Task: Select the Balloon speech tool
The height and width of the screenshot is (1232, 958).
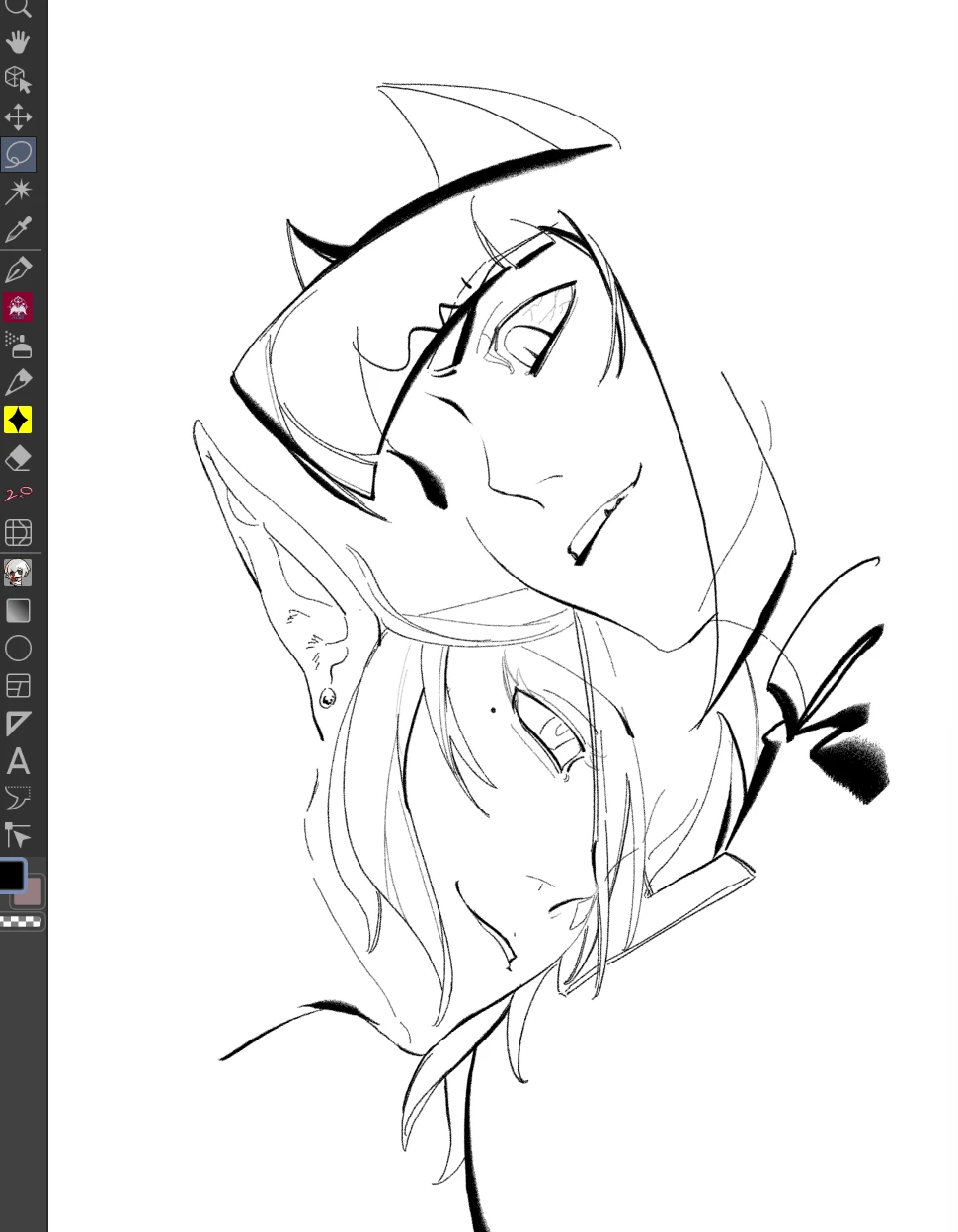Action: point(18,798)
